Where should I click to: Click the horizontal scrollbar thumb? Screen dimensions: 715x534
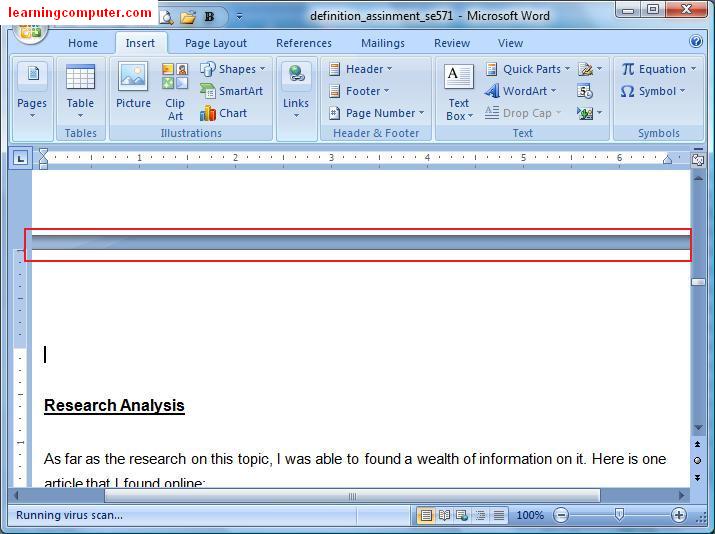click(352, 496)
